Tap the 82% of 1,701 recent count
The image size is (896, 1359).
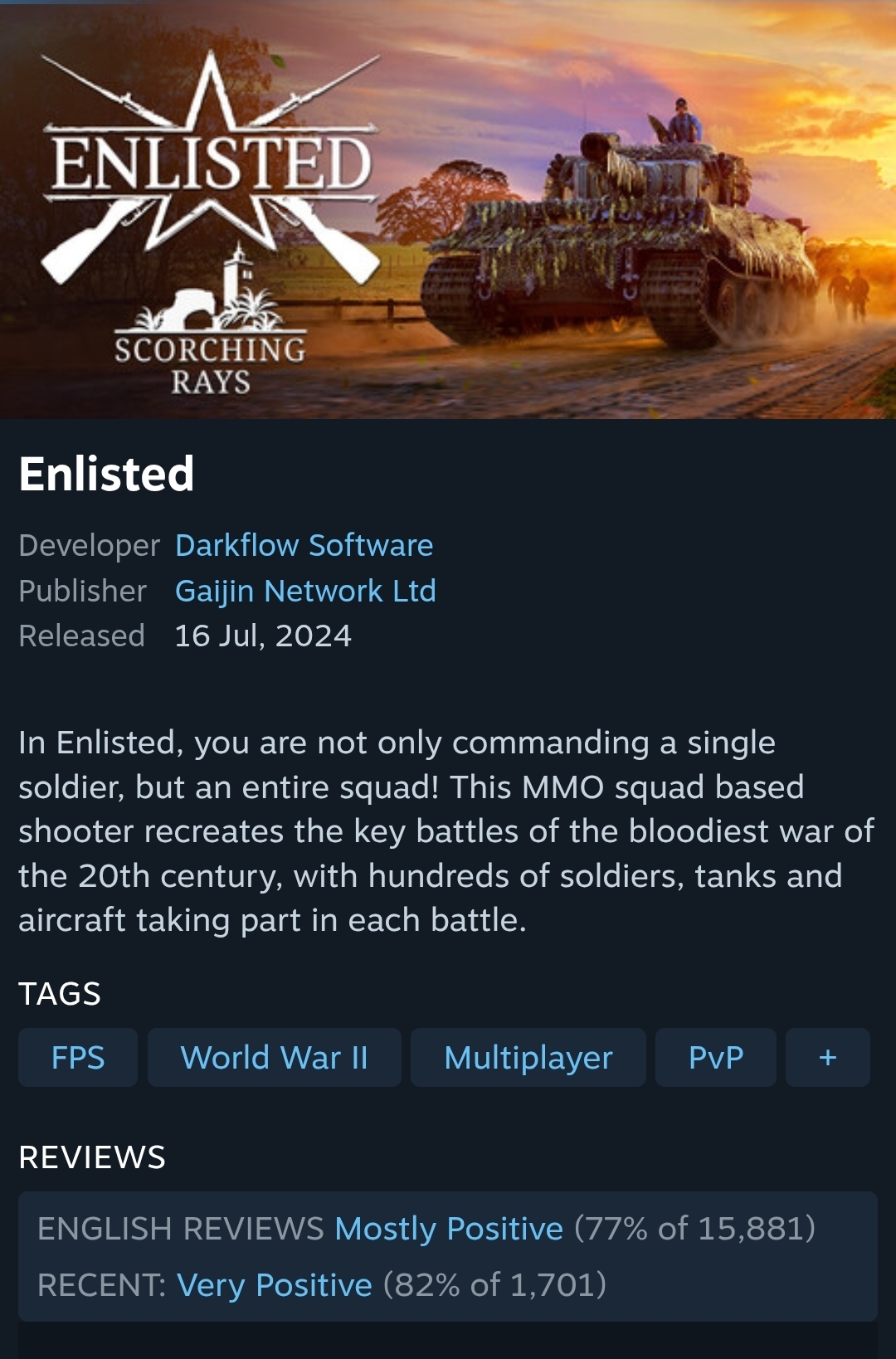pyautogui.click(x=494, y=1284)
